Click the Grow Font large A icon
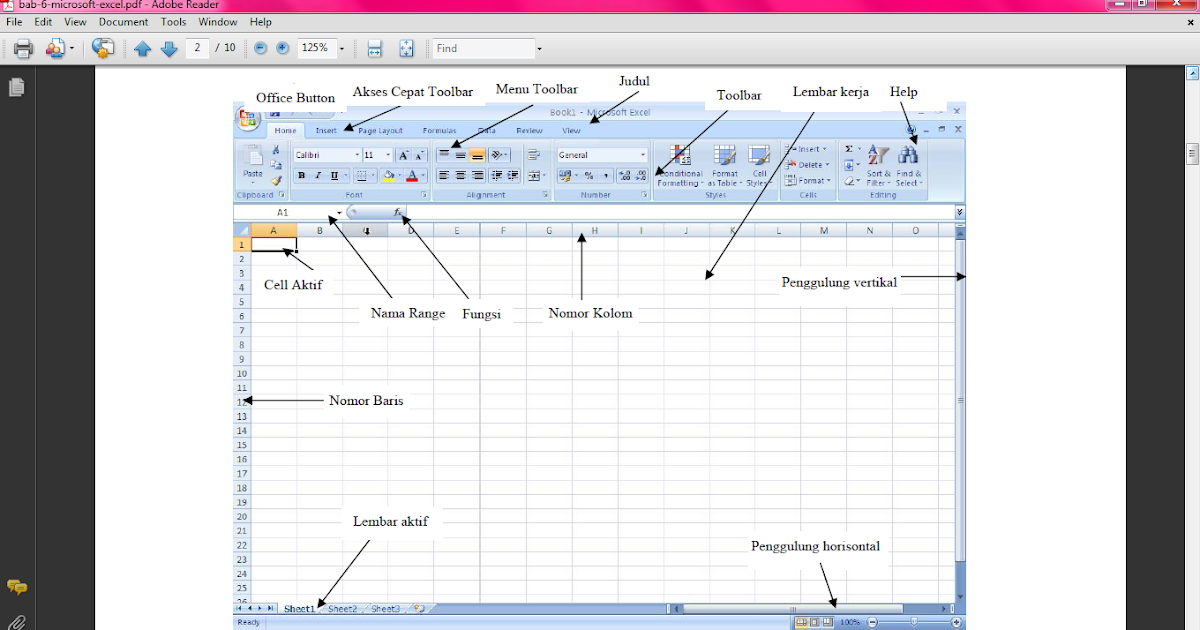 [x=403, y=155]
